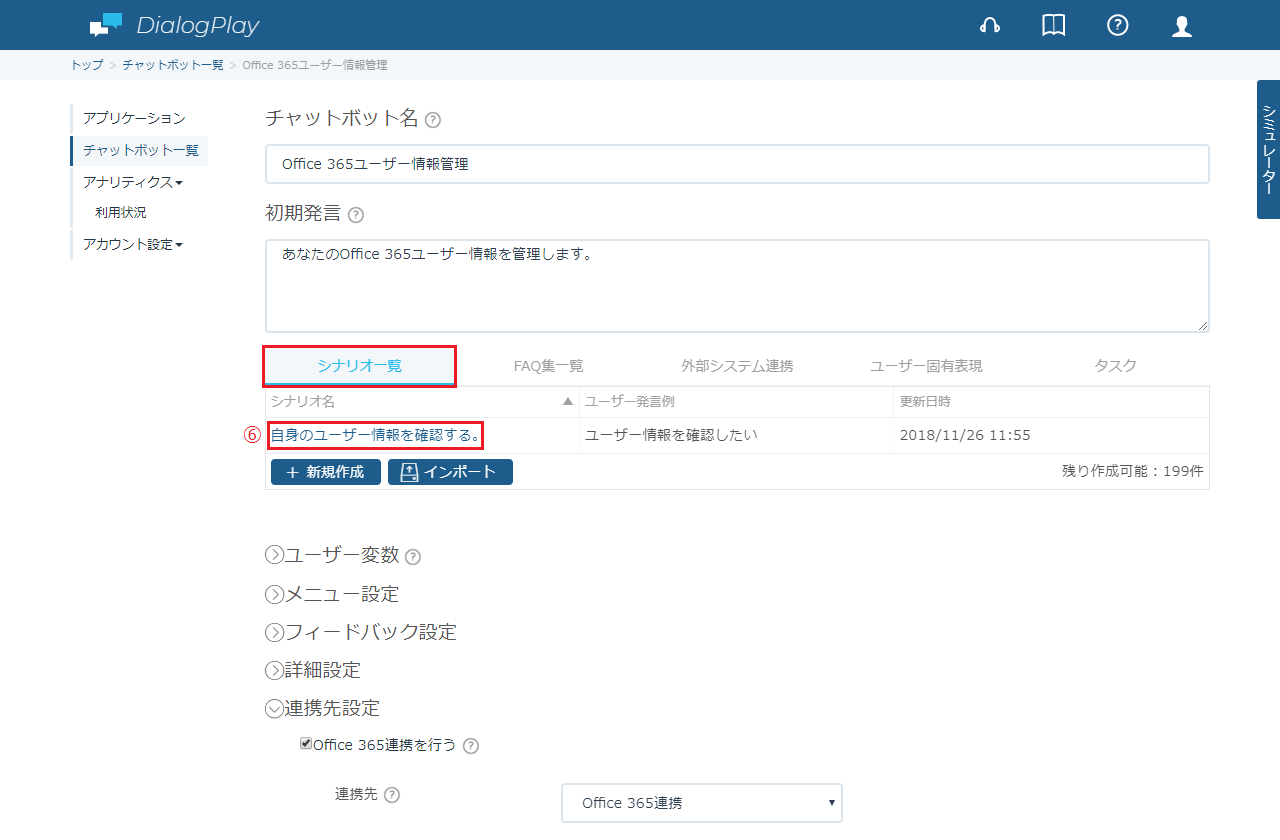Open the user account icon
This screenshot has width=1280, height=840.
[x=1182, y=26]
